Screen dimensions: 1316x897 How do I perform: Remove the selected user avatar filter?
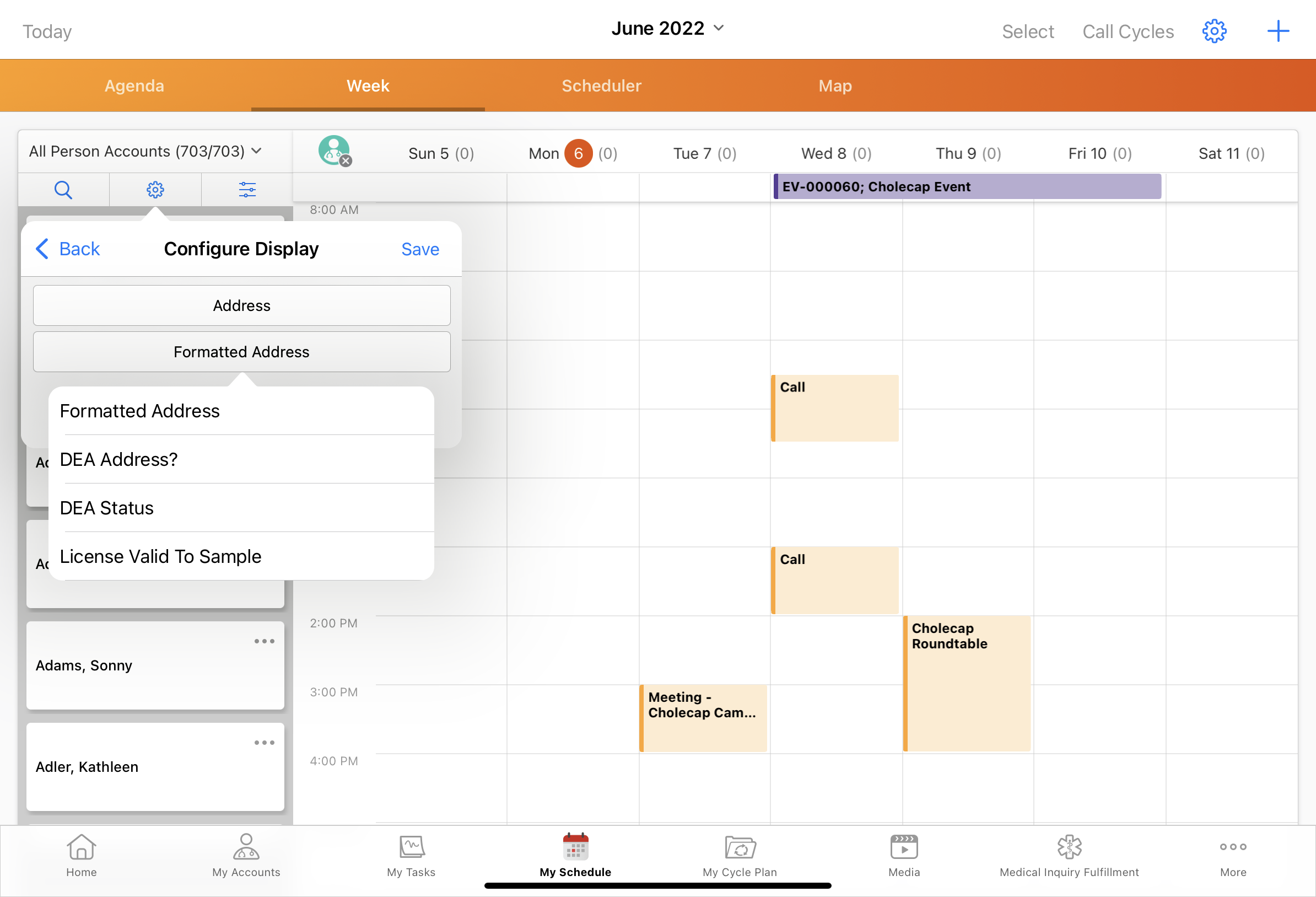point(346,161)
